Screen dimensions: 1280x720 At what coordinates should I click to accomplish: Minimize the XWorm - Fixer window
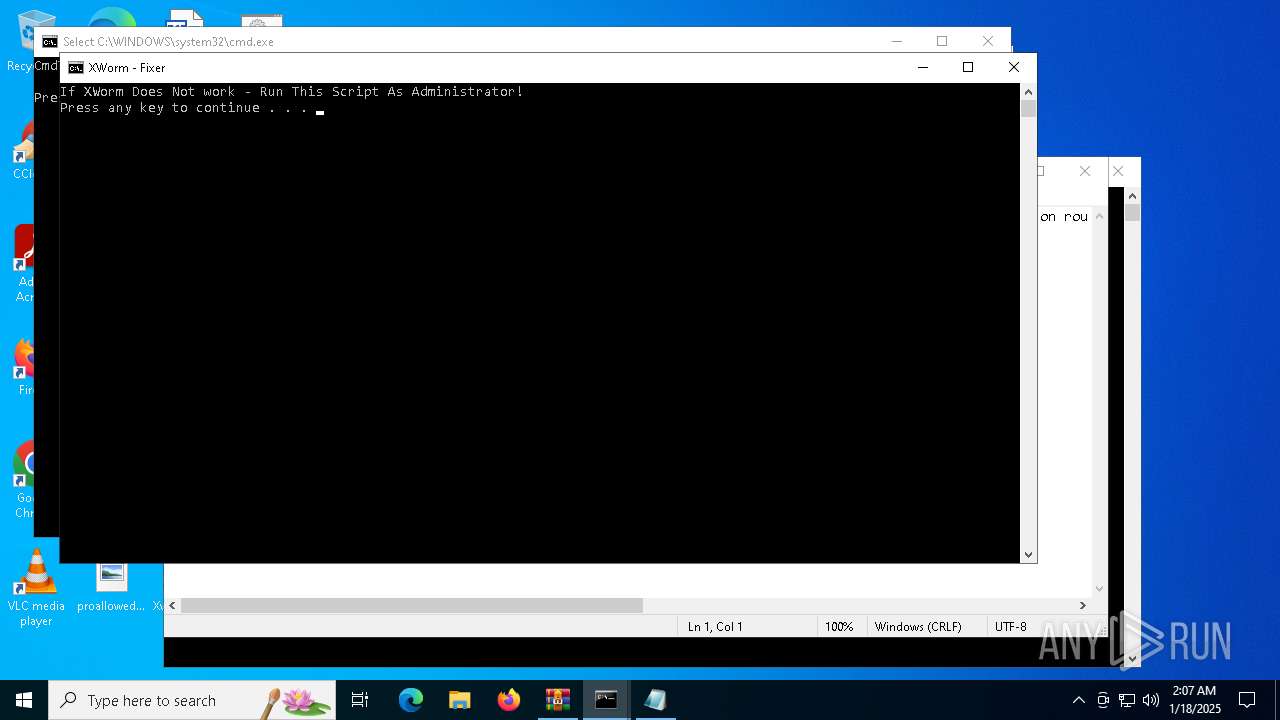[922, 67]
